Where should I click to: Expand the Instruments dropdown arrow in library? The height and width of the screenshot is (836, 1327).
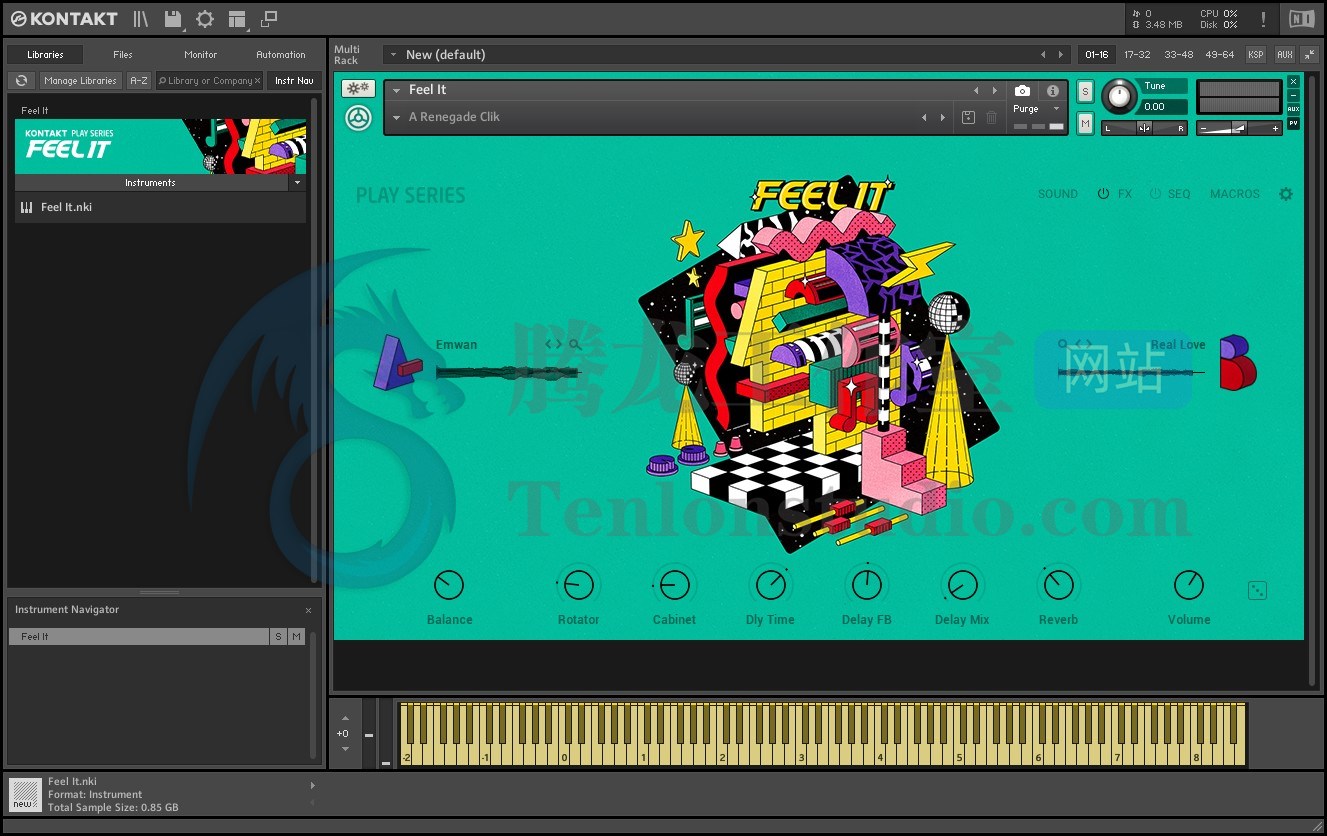point(297,183)
